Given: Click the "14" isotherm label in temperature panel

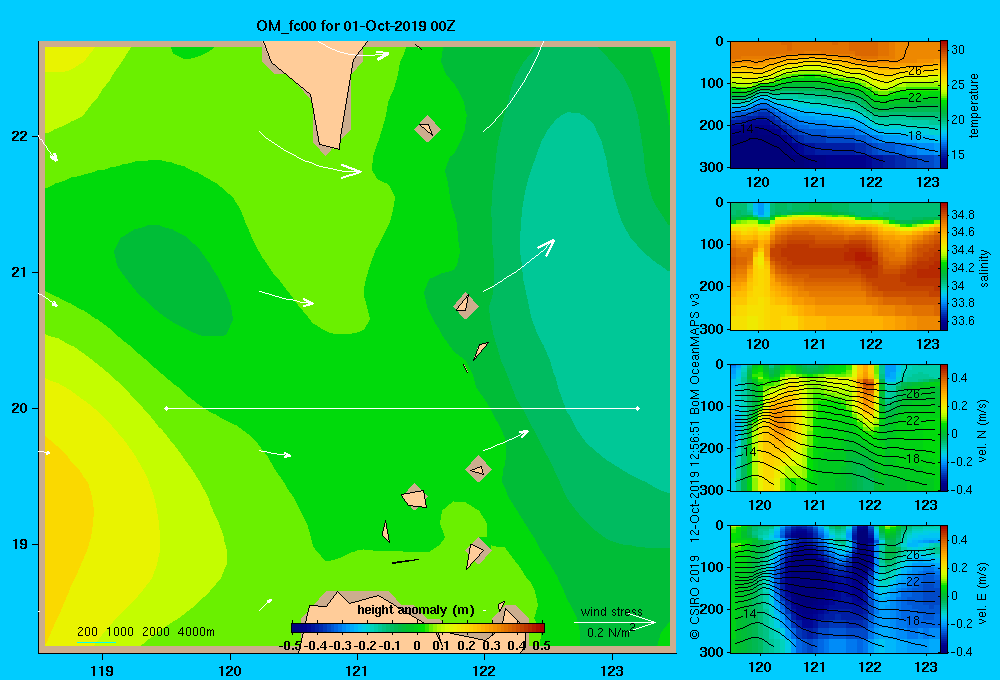Looking at the screenshot, I should tap(747, 129).
